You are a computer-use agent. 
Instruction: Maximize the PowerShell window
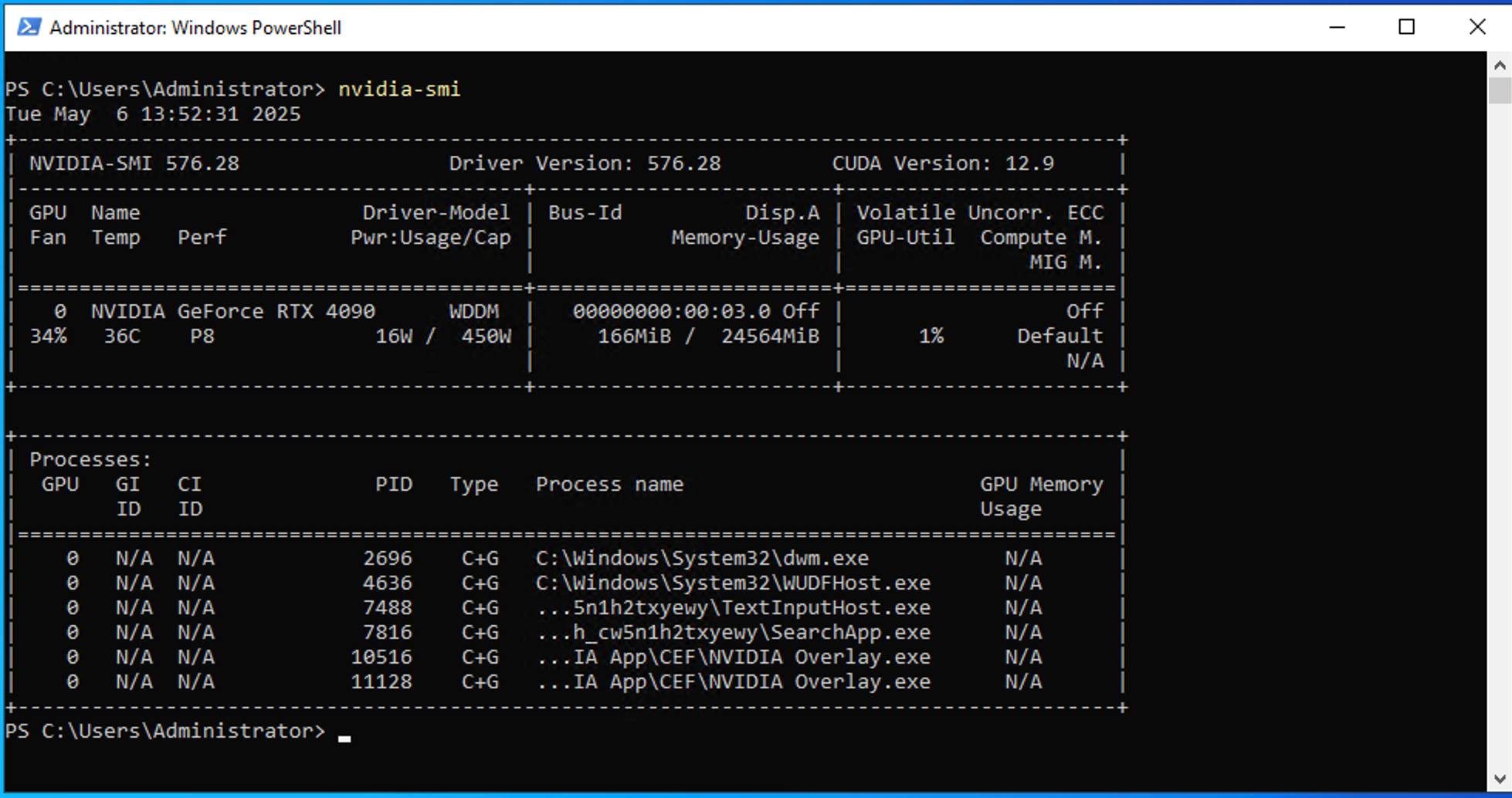click(x=1407, y=27)
